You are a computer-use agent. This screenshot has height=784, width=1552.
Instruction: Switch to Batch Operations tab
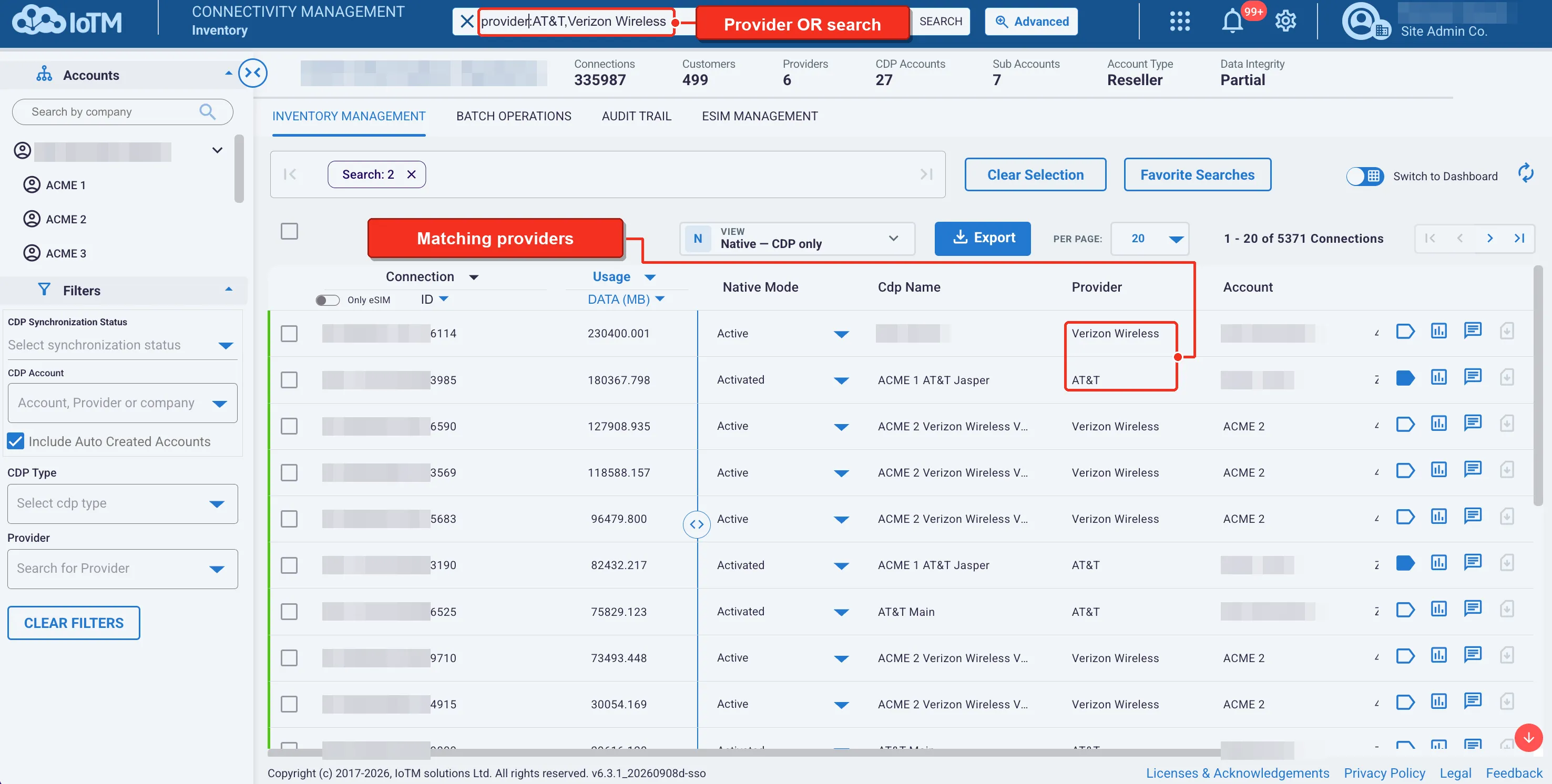point(513,116)
